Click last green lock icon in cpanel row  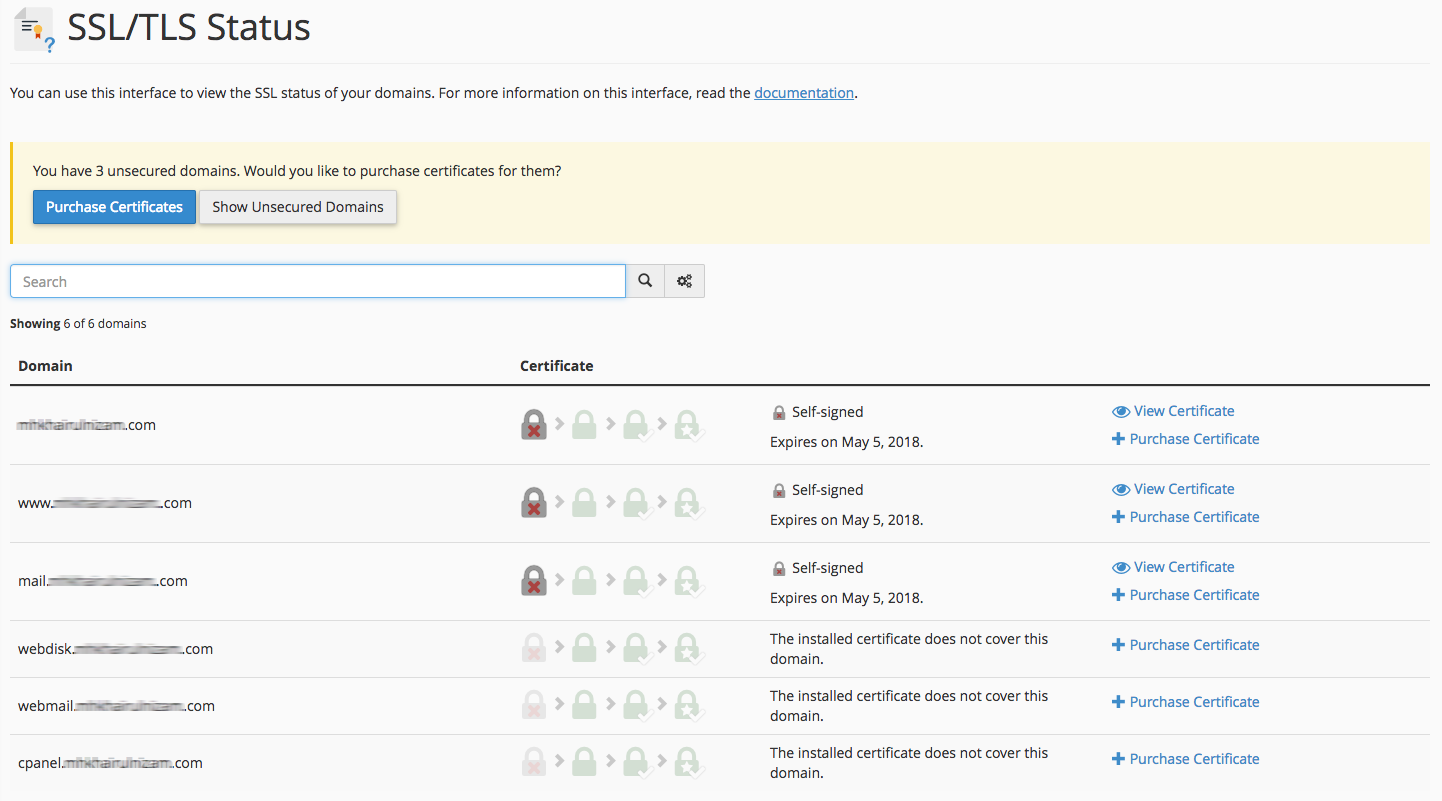click(x=688, y=763)
